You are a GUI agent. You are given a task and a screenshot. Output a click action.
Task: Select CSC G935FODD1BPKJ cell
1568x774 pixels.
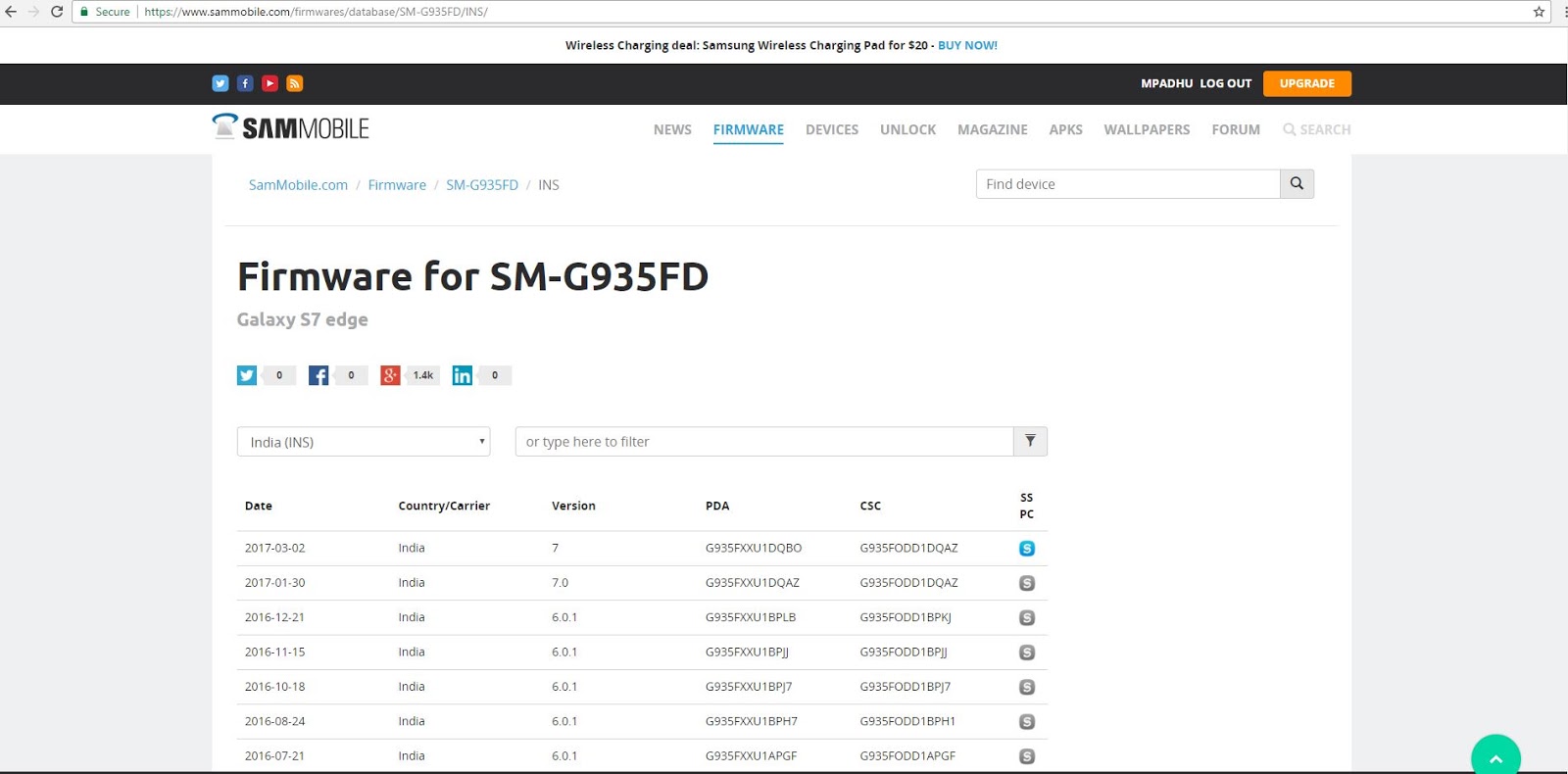coord(906,617)
